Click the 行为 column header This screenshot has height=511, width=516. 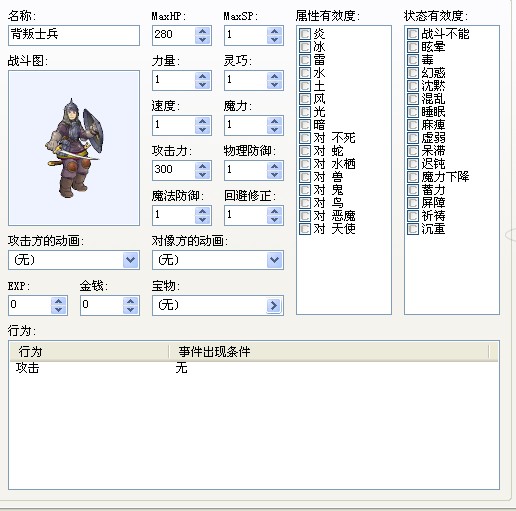(89, 352)
